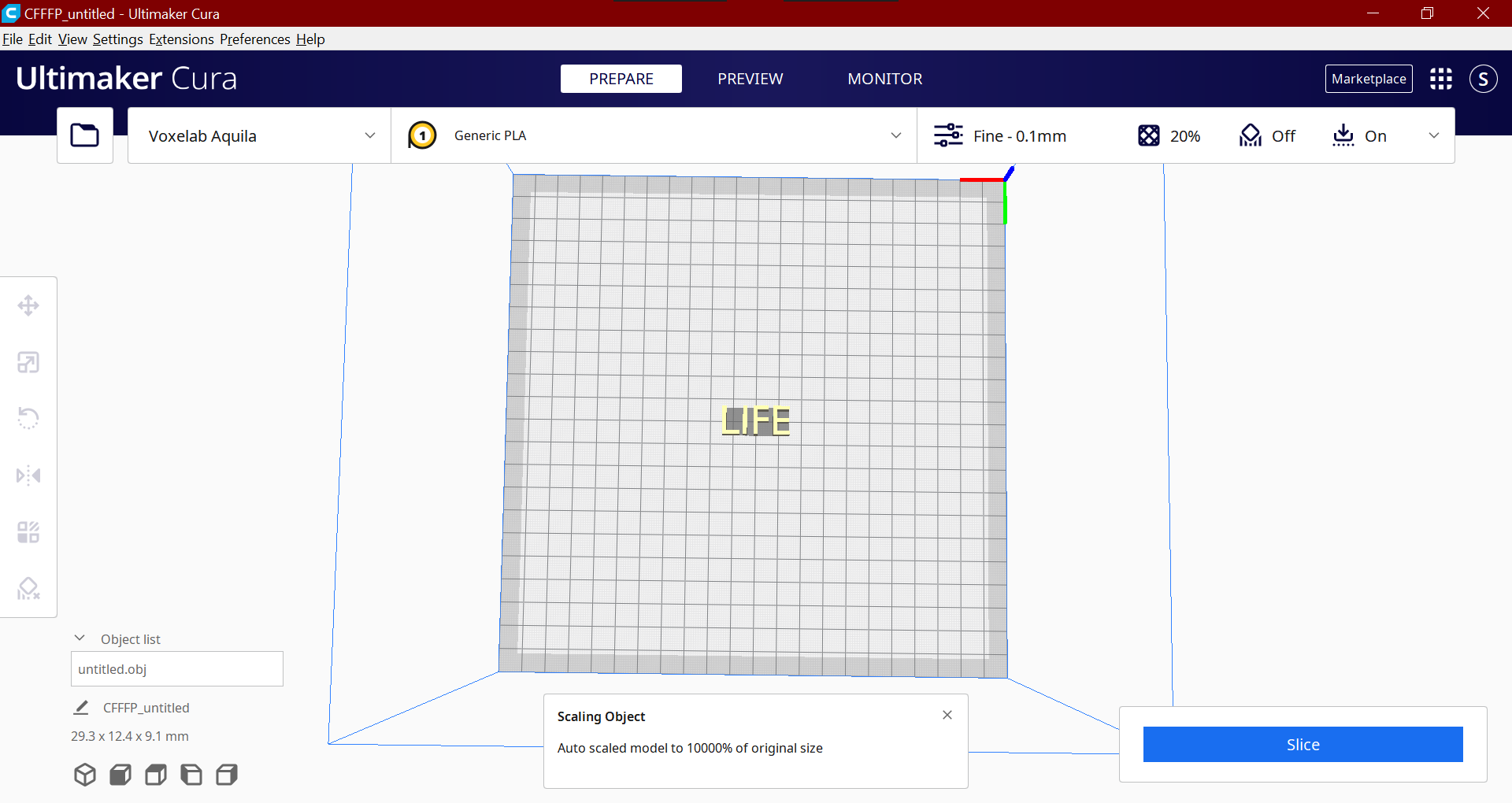Click the Slice button

(1303, 744)
